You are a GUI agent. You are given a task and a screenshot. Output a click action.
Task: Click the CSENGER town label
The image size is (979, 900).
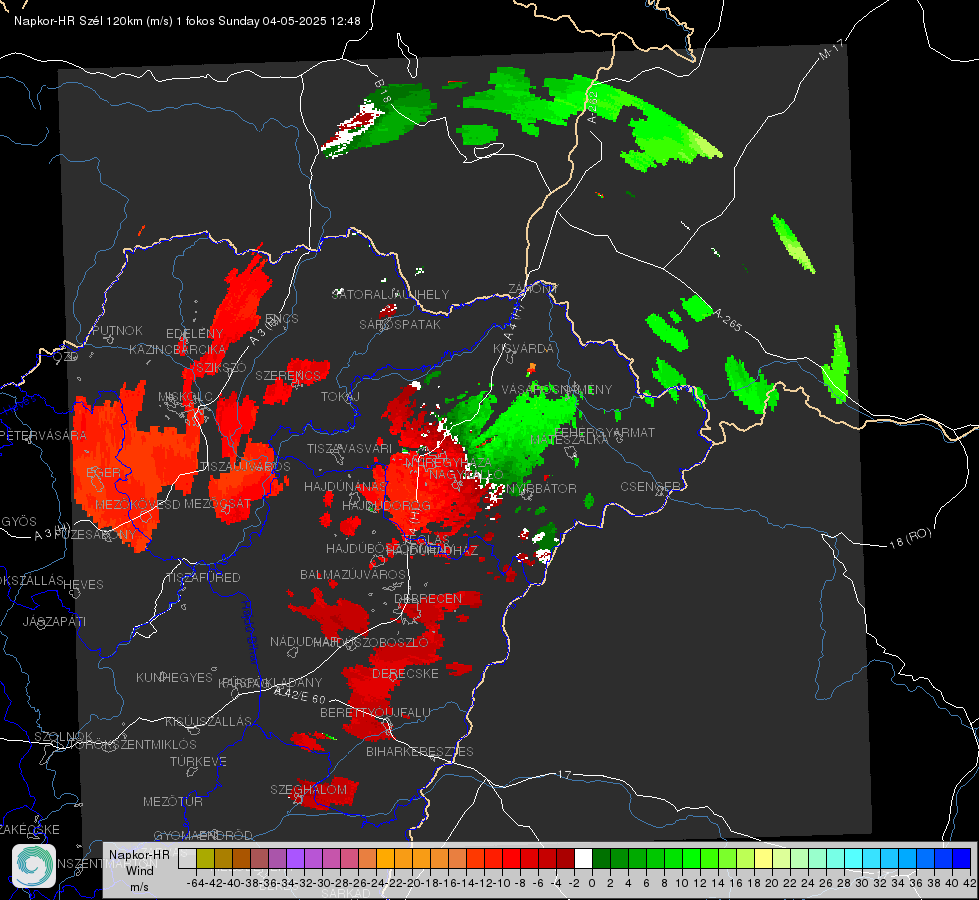pyautogui.click(x=651, y=487)
